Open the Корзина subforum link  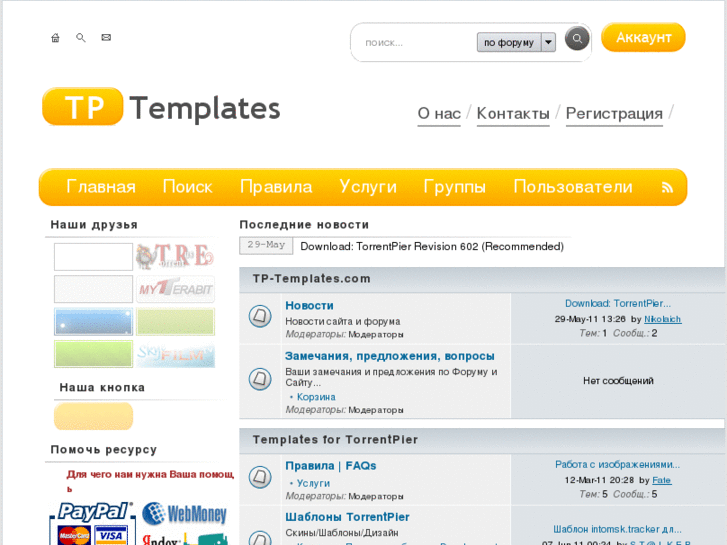(x=316, y=397)
